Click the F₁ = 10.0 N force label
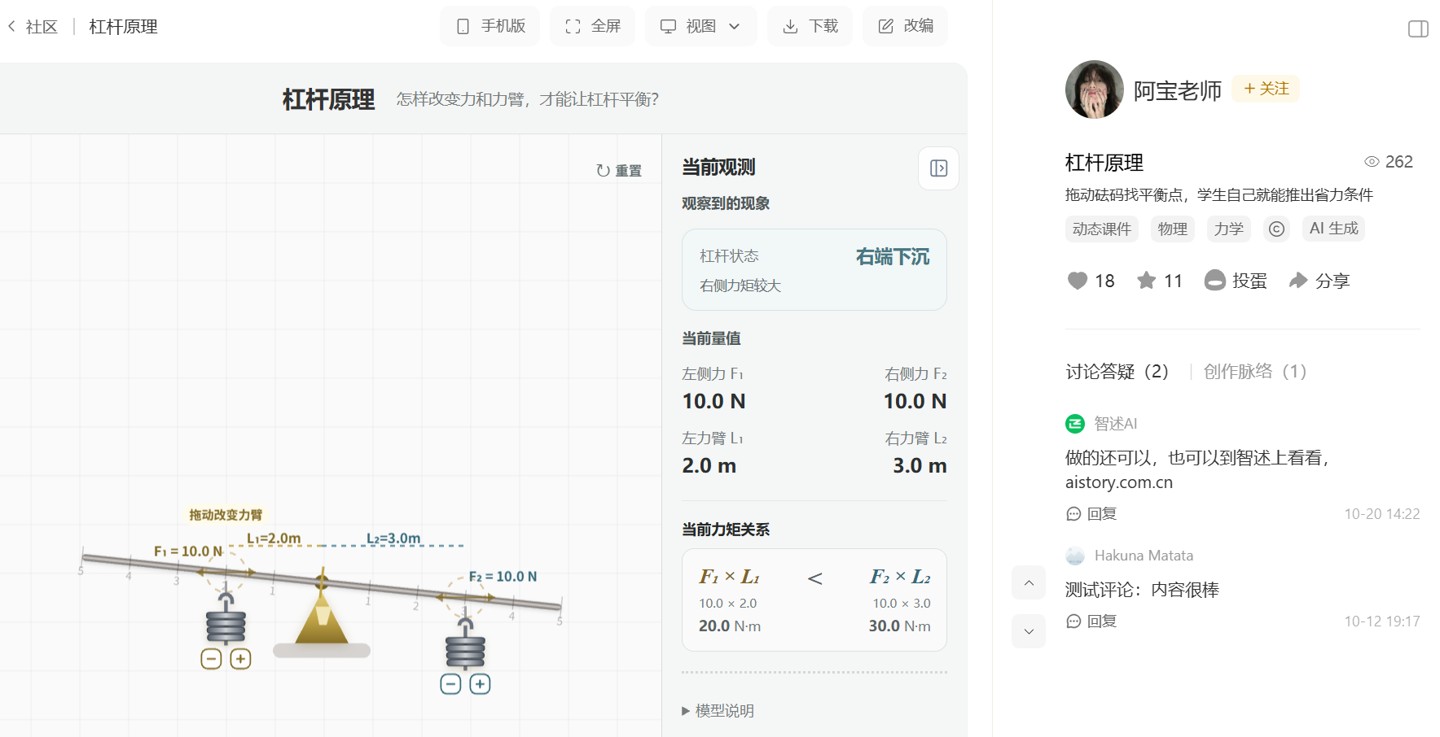This screenshot has height=737, width=1440. [x=188, y=551]
